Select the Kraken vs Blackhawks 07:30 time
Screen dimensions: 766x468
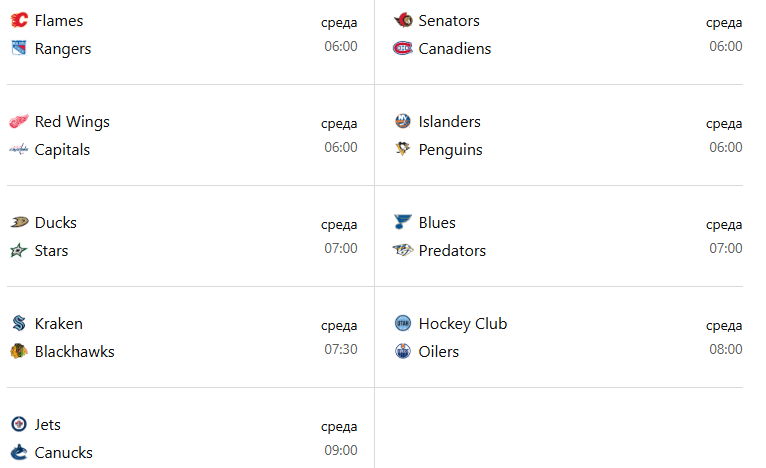tap(340, 349)
